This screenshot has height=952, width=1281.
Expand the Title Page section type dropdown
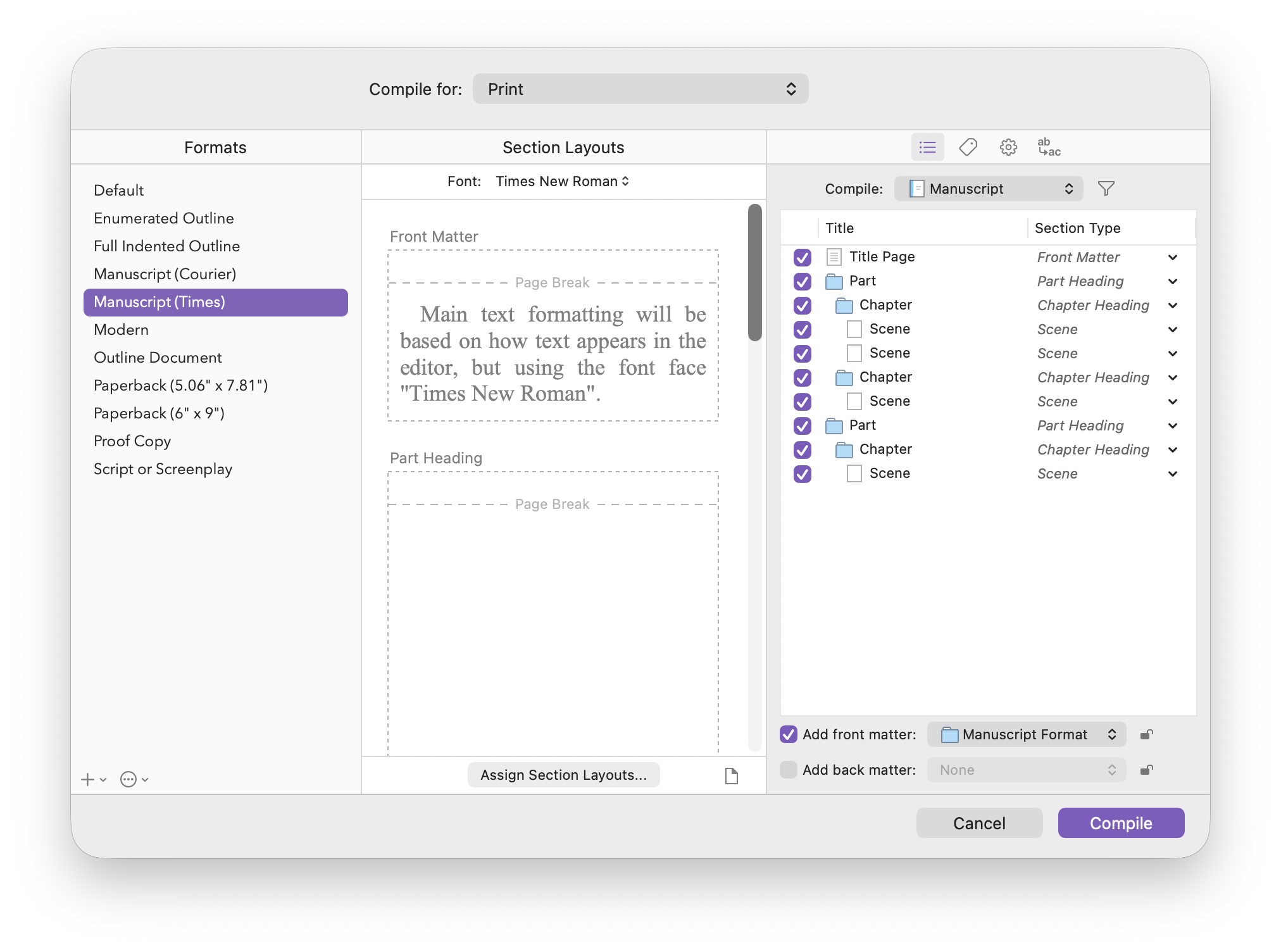(1172, 258)
